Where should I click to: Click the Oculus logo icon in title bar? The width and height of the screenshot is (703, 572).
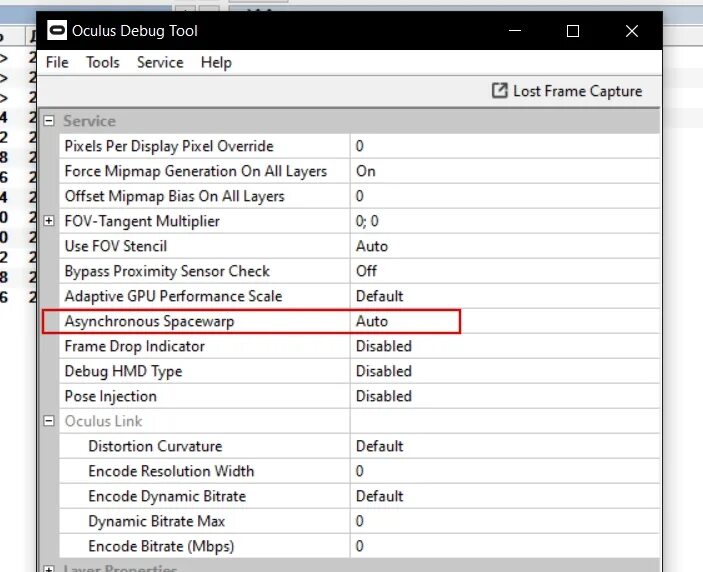tap(57, 30)
